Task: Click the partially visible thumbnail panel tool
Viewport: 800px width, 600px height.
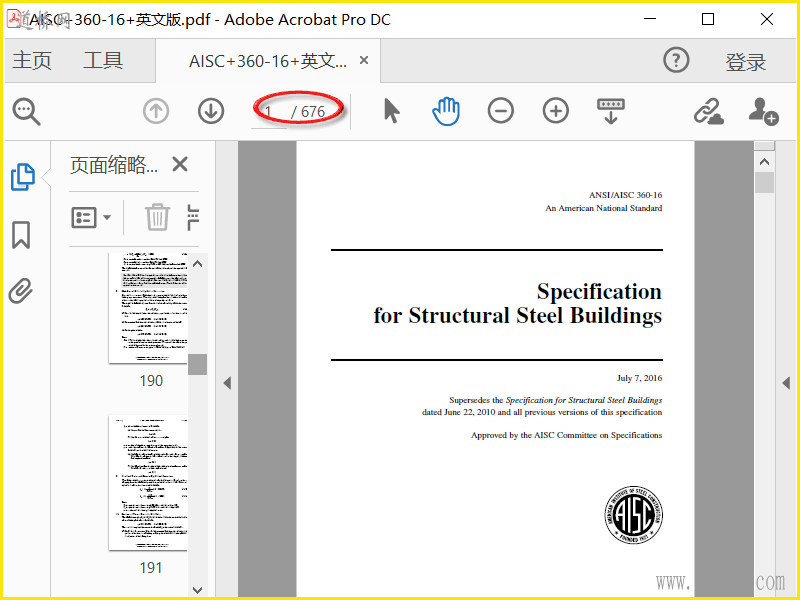Action: pyautogui.click(x=193, y=217)
